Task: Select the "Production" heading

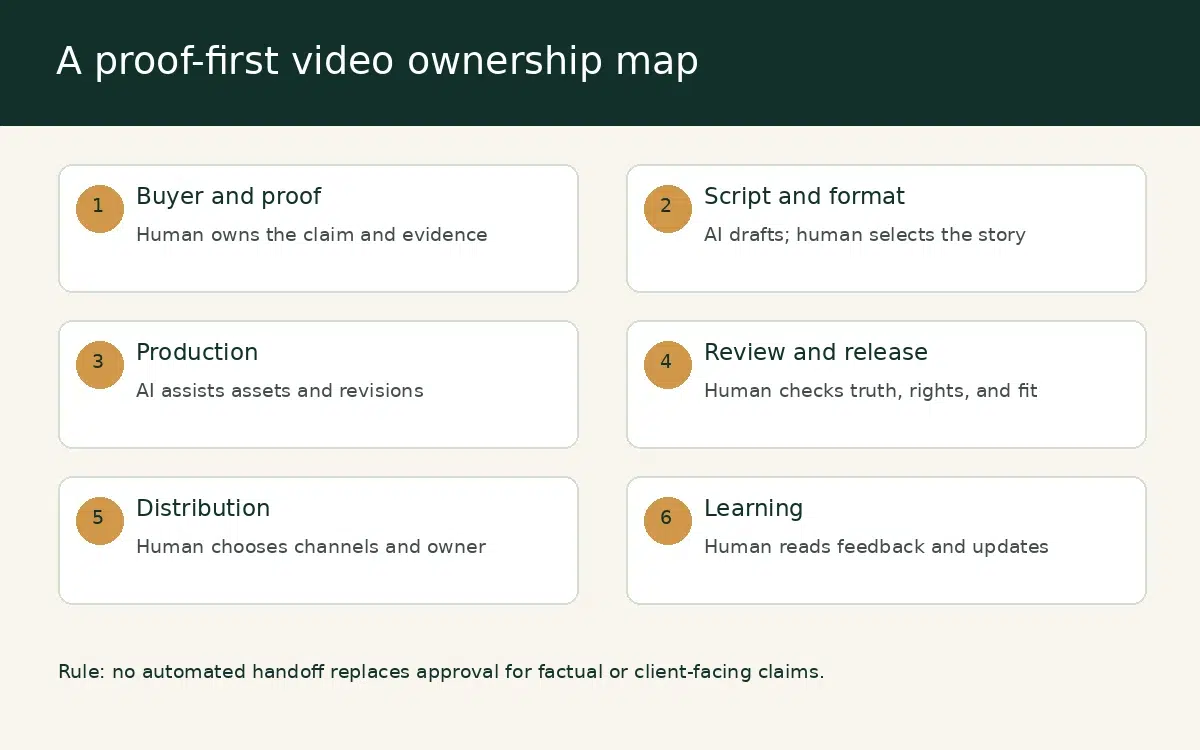Action: click(x=197, y=353)
